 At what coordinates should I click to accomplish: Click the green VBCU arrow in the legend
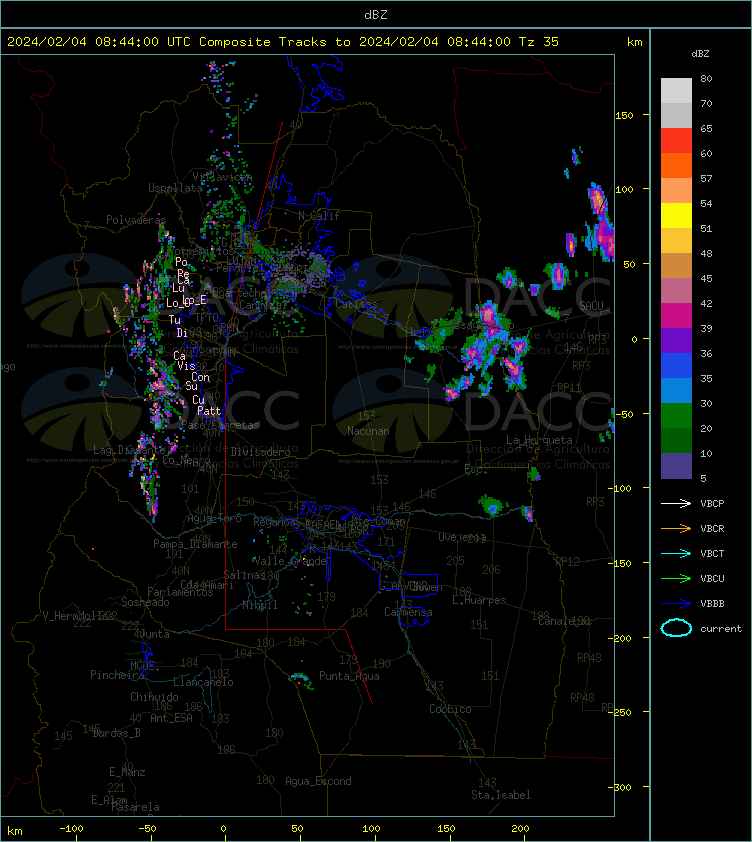(x=676, y=578)
